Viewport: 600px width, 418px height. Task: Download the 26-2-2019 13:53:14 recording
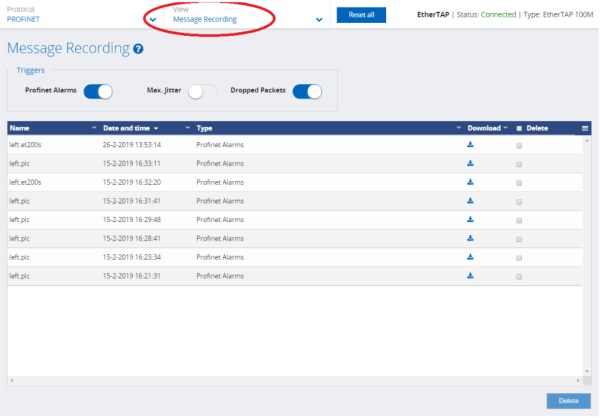click(470, 144)
